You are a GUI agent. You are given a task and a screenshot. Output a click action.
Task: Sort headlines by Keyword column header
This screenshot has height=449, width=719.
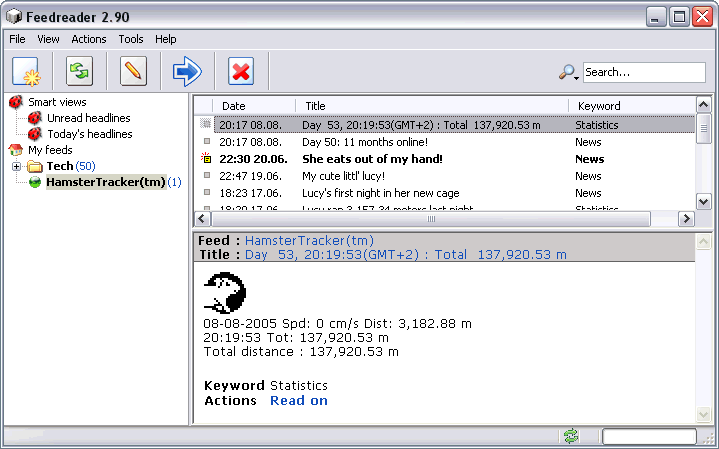point(599,106)
